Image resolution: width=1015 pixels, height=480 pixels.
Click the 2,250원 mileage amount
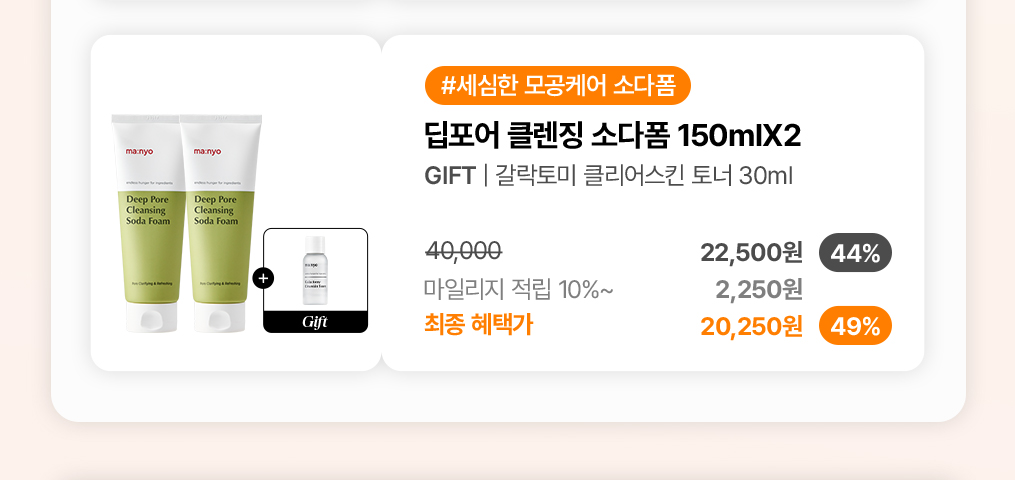759,290
